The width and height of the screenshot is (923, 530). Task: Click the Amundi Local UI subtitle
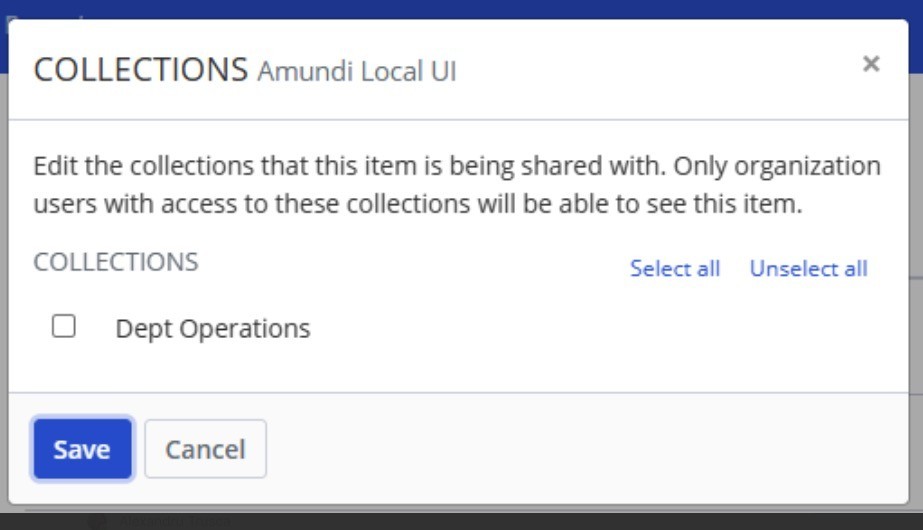coord(357,72)
